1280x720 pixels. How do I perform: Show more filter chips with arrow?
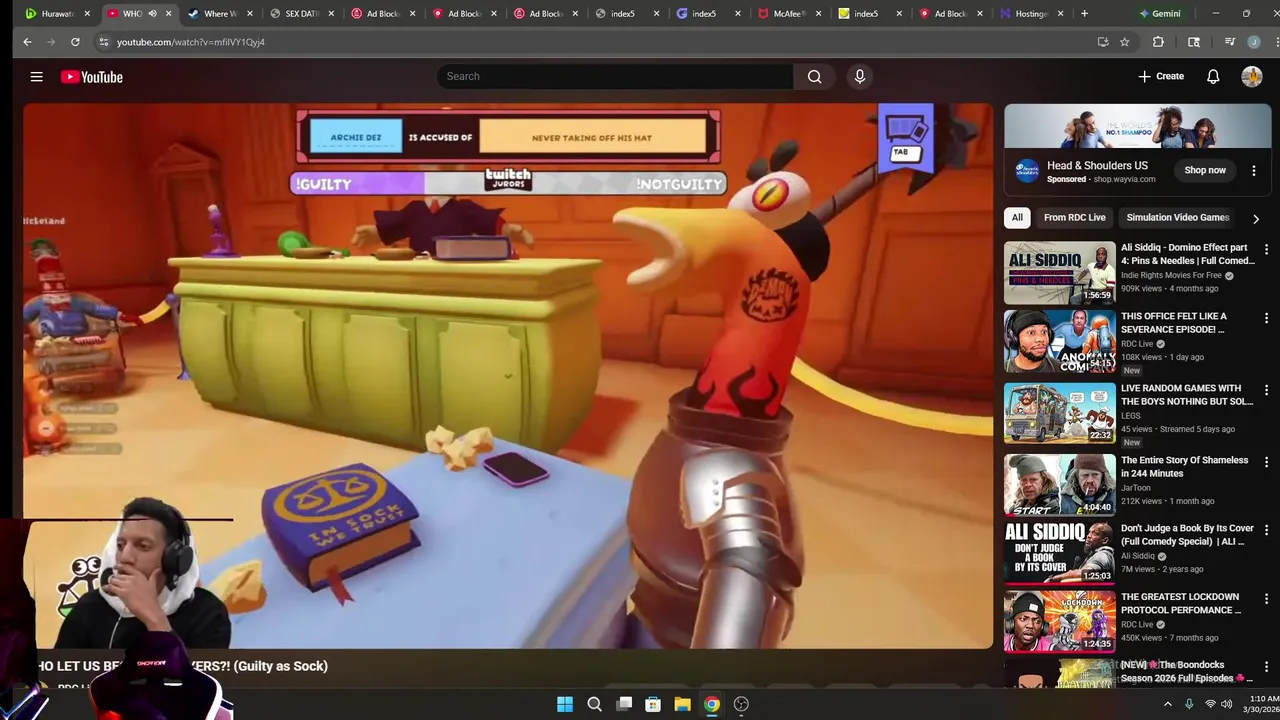tap(1256, 218)
